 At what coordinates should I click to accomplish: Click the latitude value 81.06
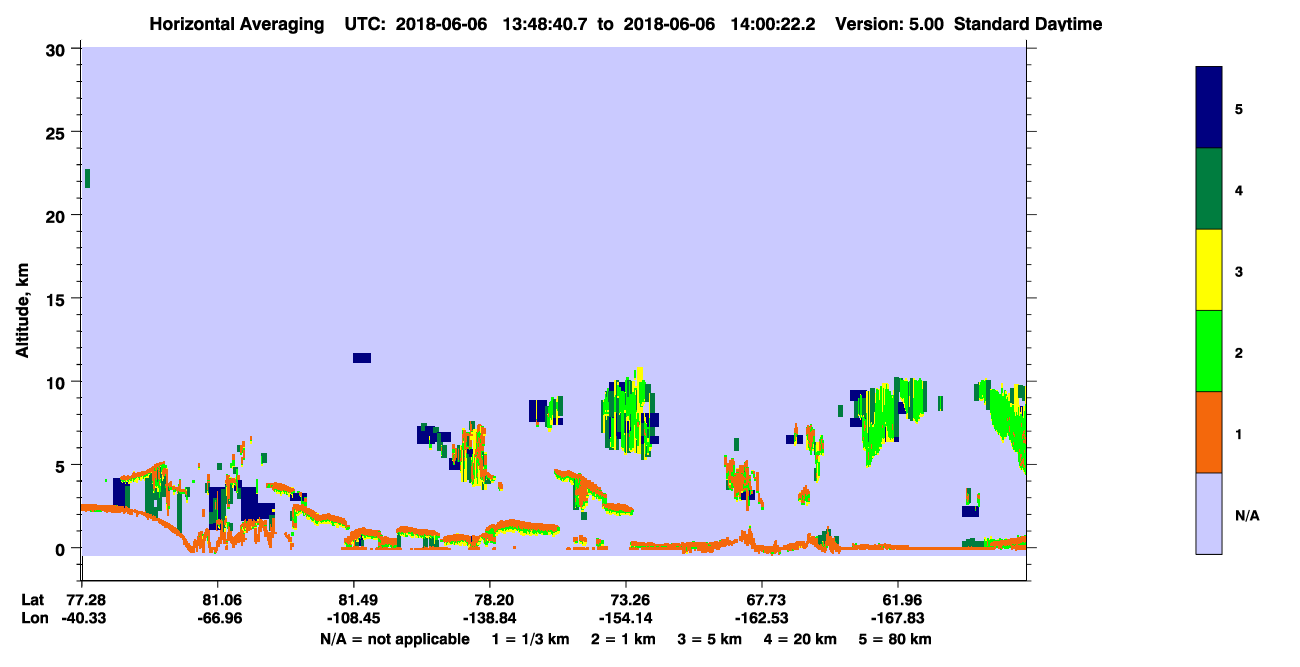218,600
